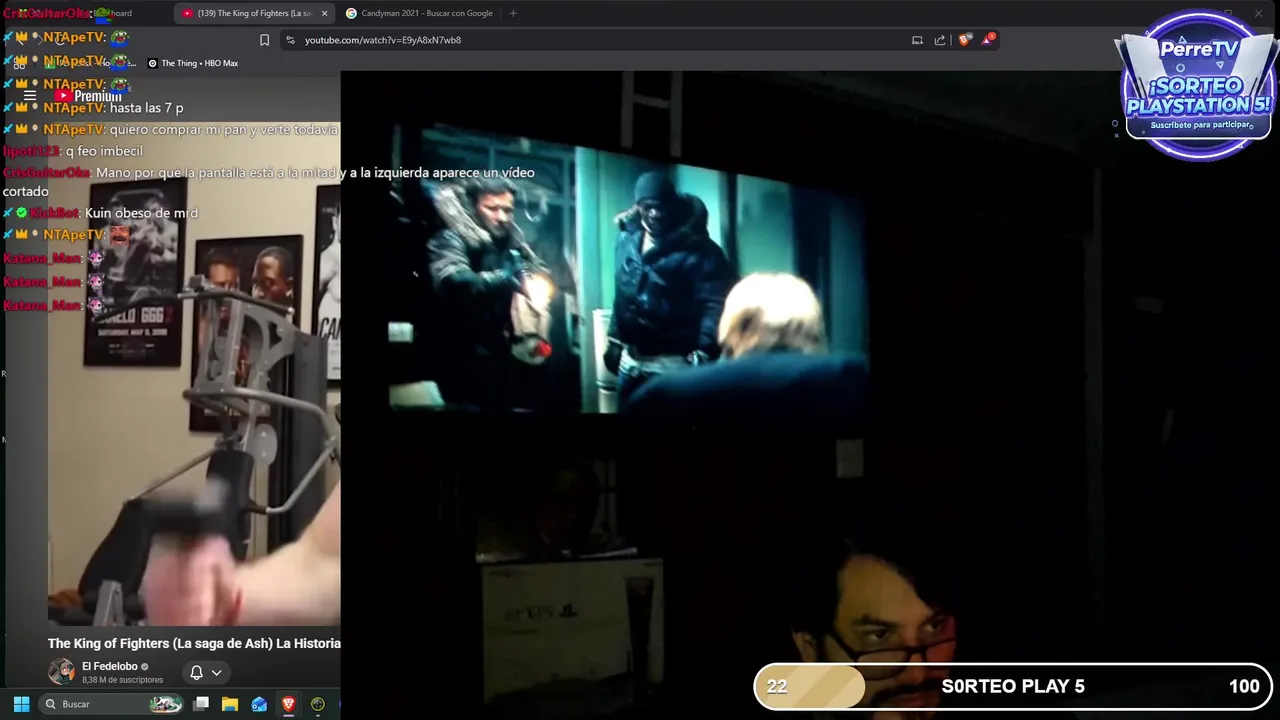Open a new browser tab
The image size is (1280, 720).
[x=513, y=13]
